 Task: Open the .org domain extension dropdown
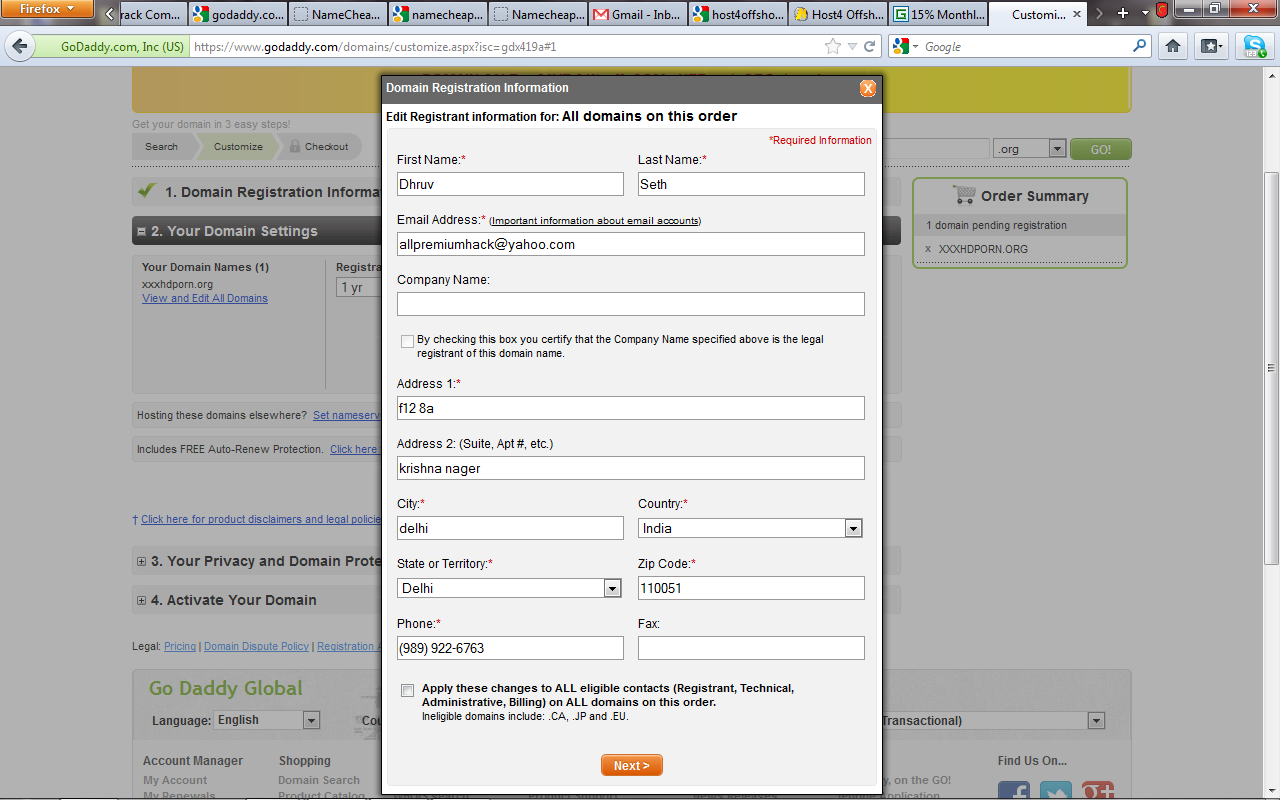1030,148
